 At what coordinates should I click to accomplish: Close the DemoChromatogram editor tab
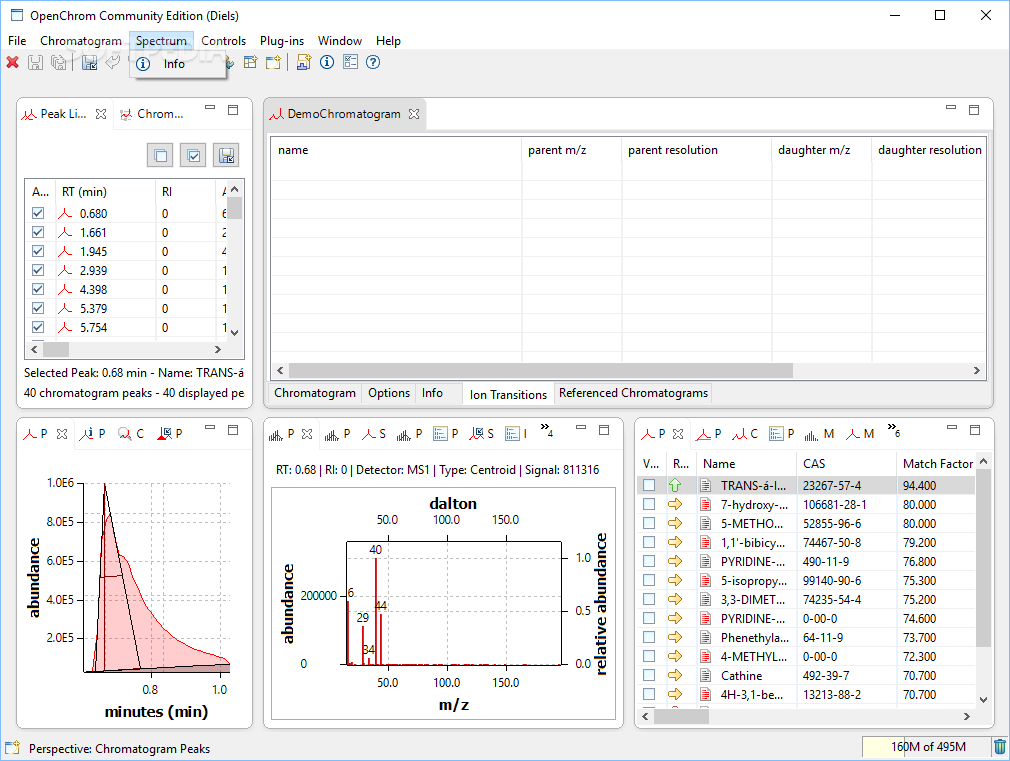click(x=414, y=113)
